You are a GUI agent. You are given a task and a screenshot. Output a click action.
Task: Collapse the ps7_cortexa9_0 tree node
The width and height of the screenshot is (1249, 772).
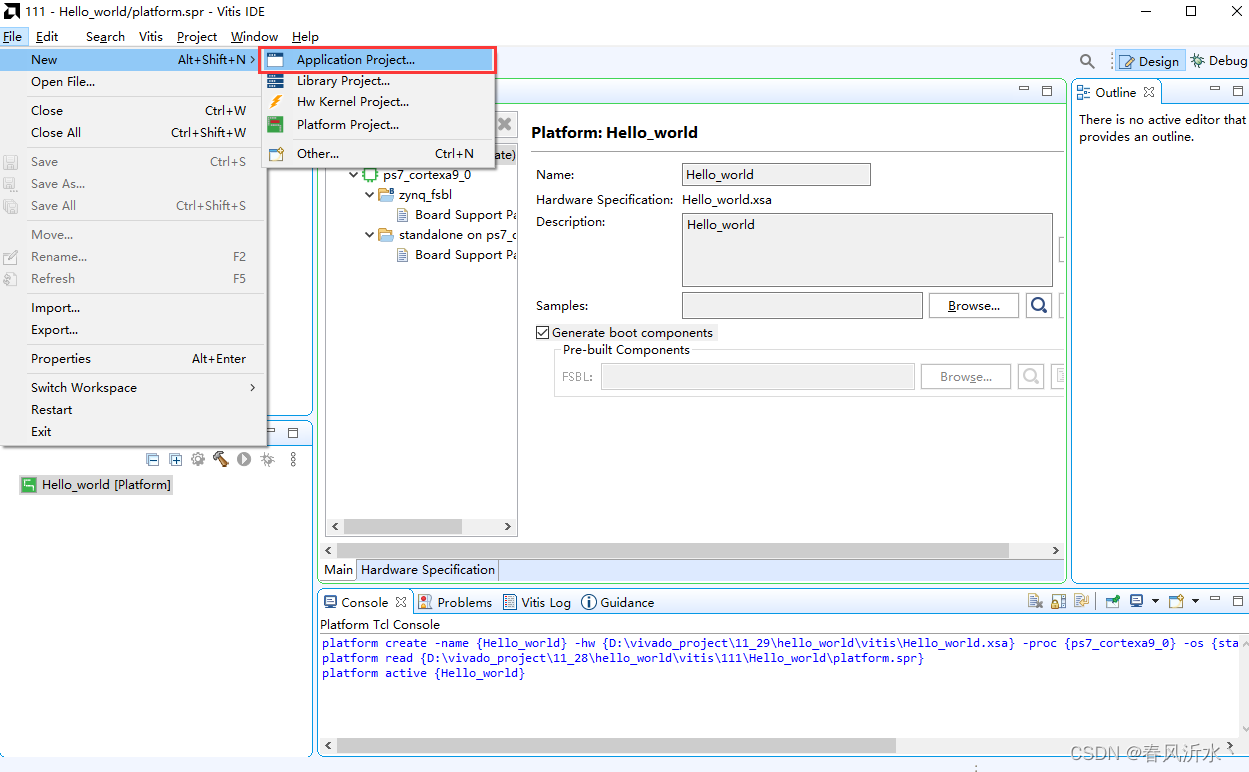click(x=353, y=175)
